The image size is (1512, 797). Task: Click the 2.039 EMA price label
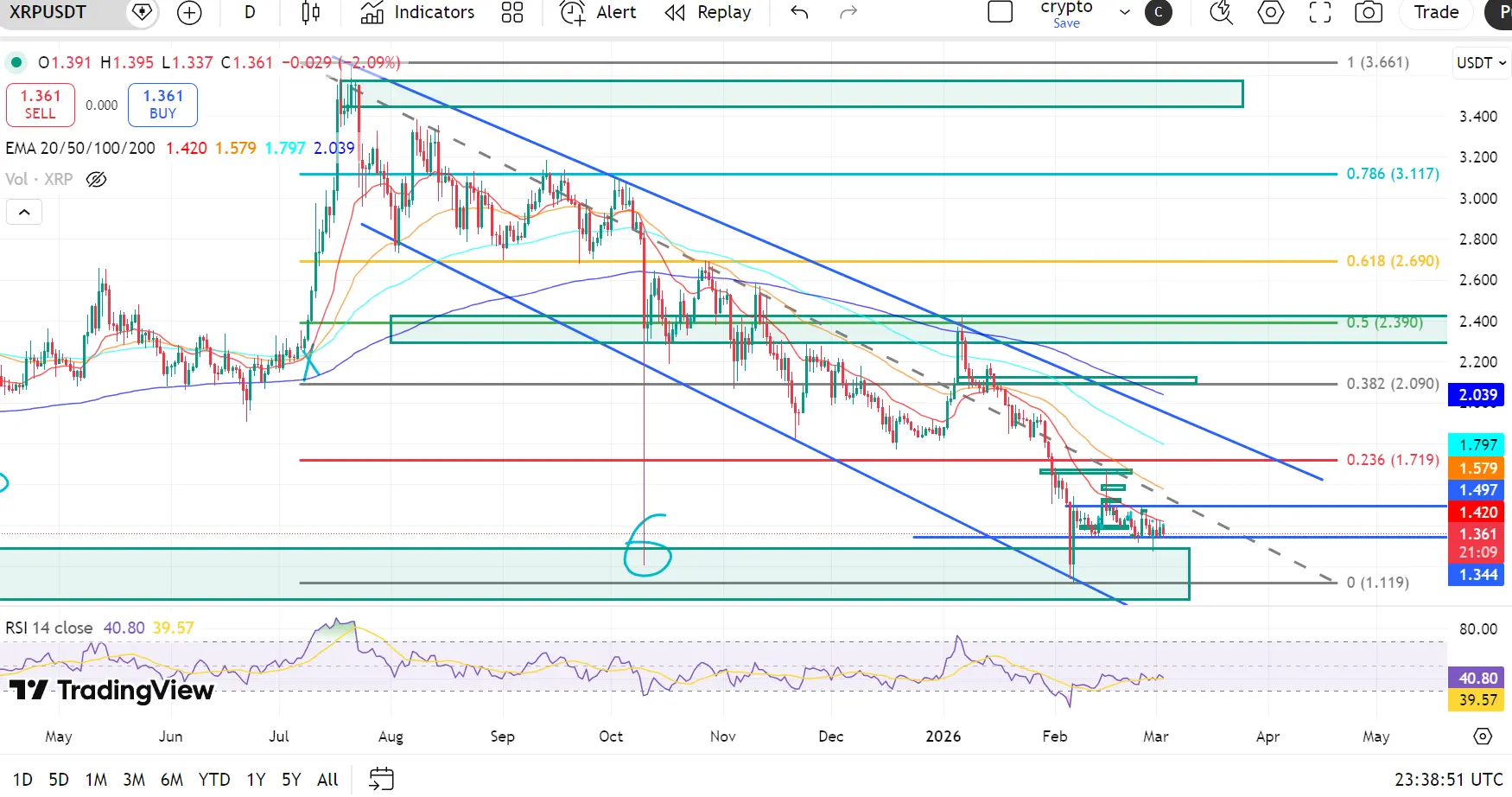tap(1477, 394)
